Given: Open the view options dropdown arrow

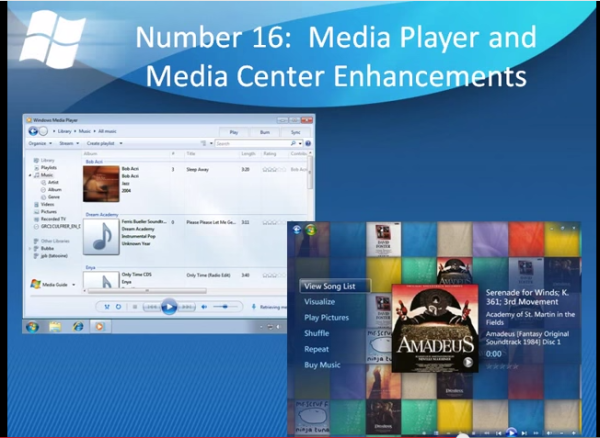Looking at the screenshot, I should 211,143.
